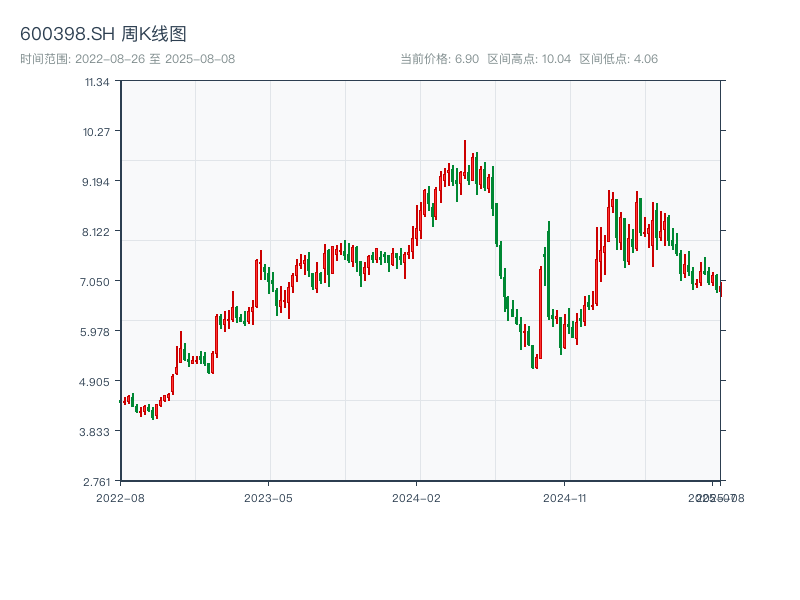Click the 5.978 y-axis label
Screen dimensions: 800x600
click(97, 331)
